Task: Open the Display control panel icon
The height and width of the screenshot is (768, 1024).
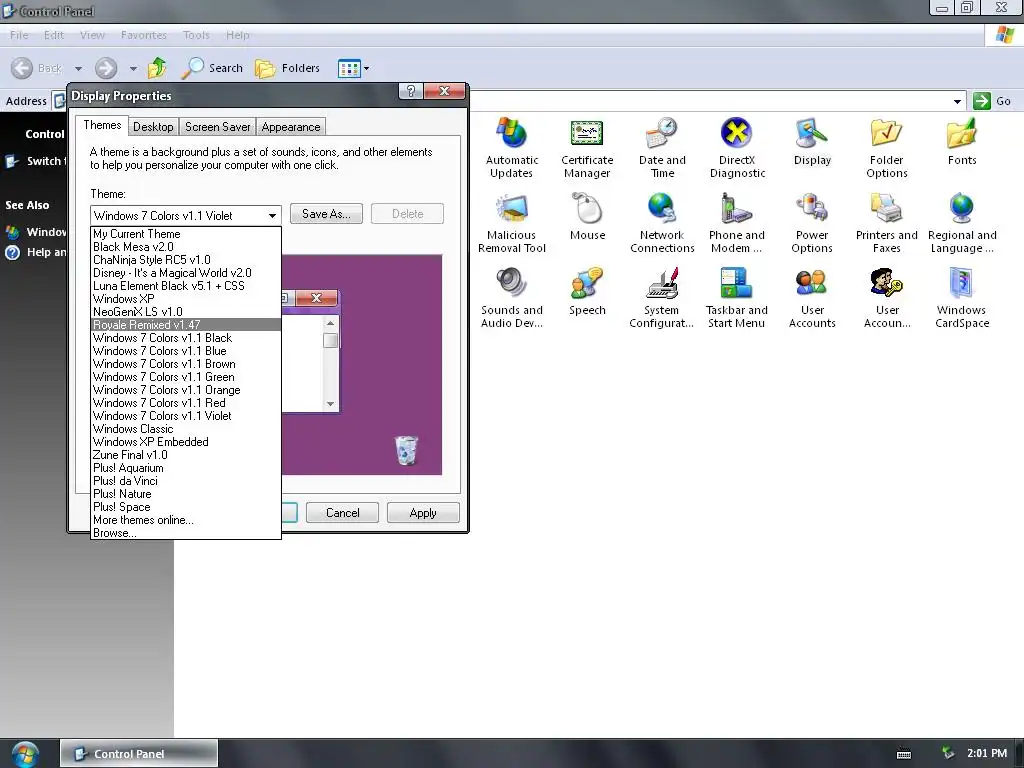Action: tap(812, 142)
